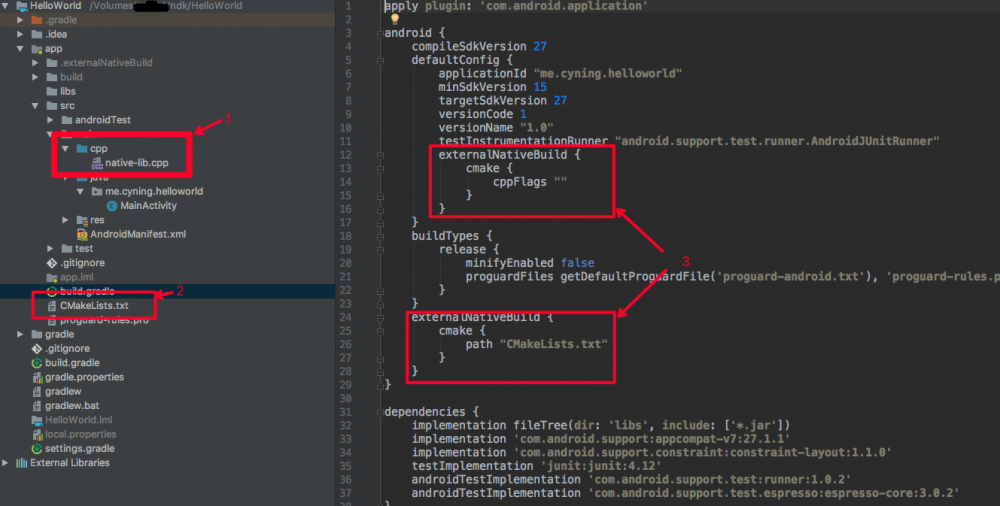The image size is (1000, 506).
Task: Click the gradlew file icon
Action: [x=36, y=392]
